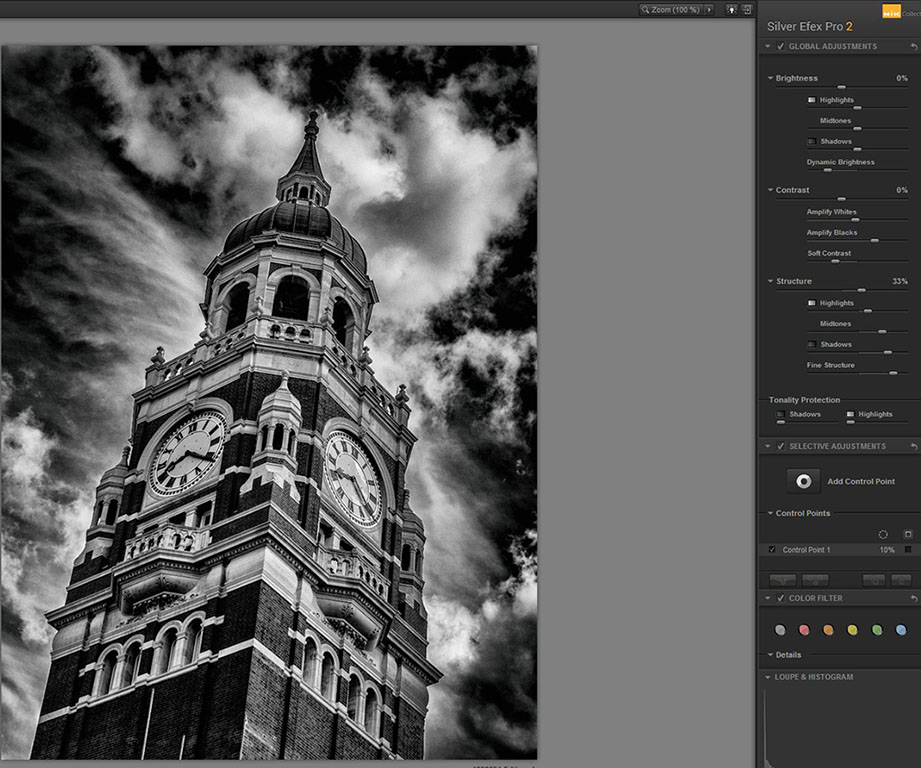Reset the Color Filter section
Image resolution: width=921 pixels, height=768 pixels.
(913, 598)
